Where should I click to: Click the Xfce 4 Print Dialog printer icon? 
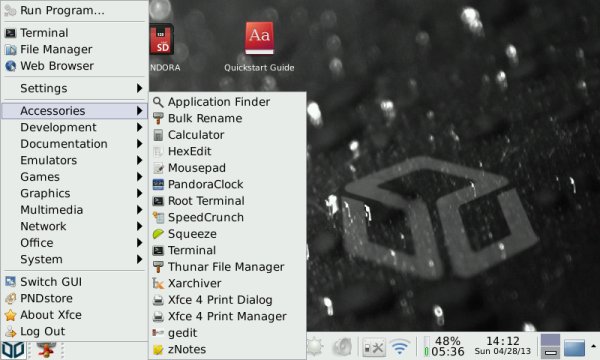tap(158, 300)
